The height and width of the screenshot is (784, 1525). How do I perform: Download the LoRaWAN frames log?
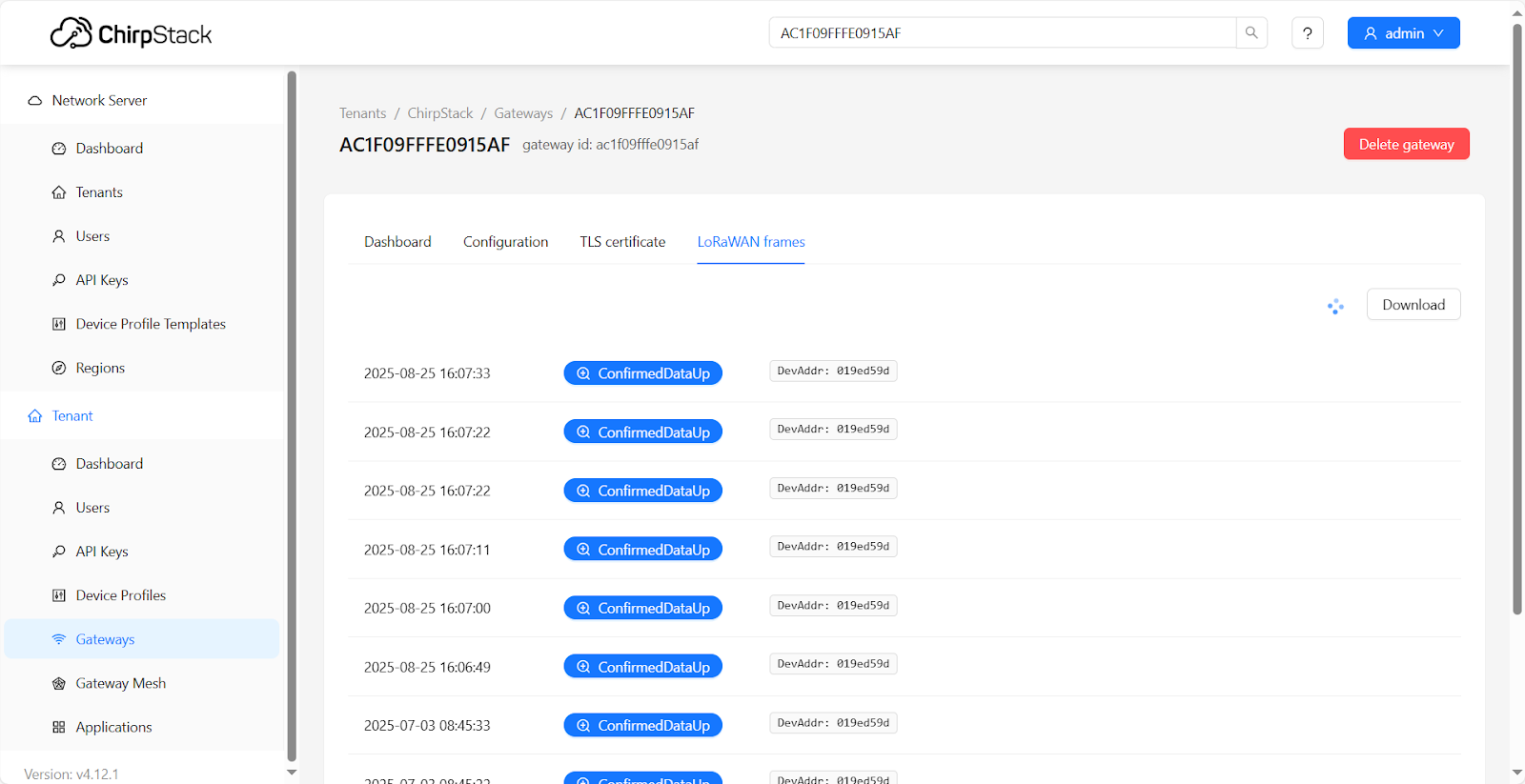tap(1413, 305)
